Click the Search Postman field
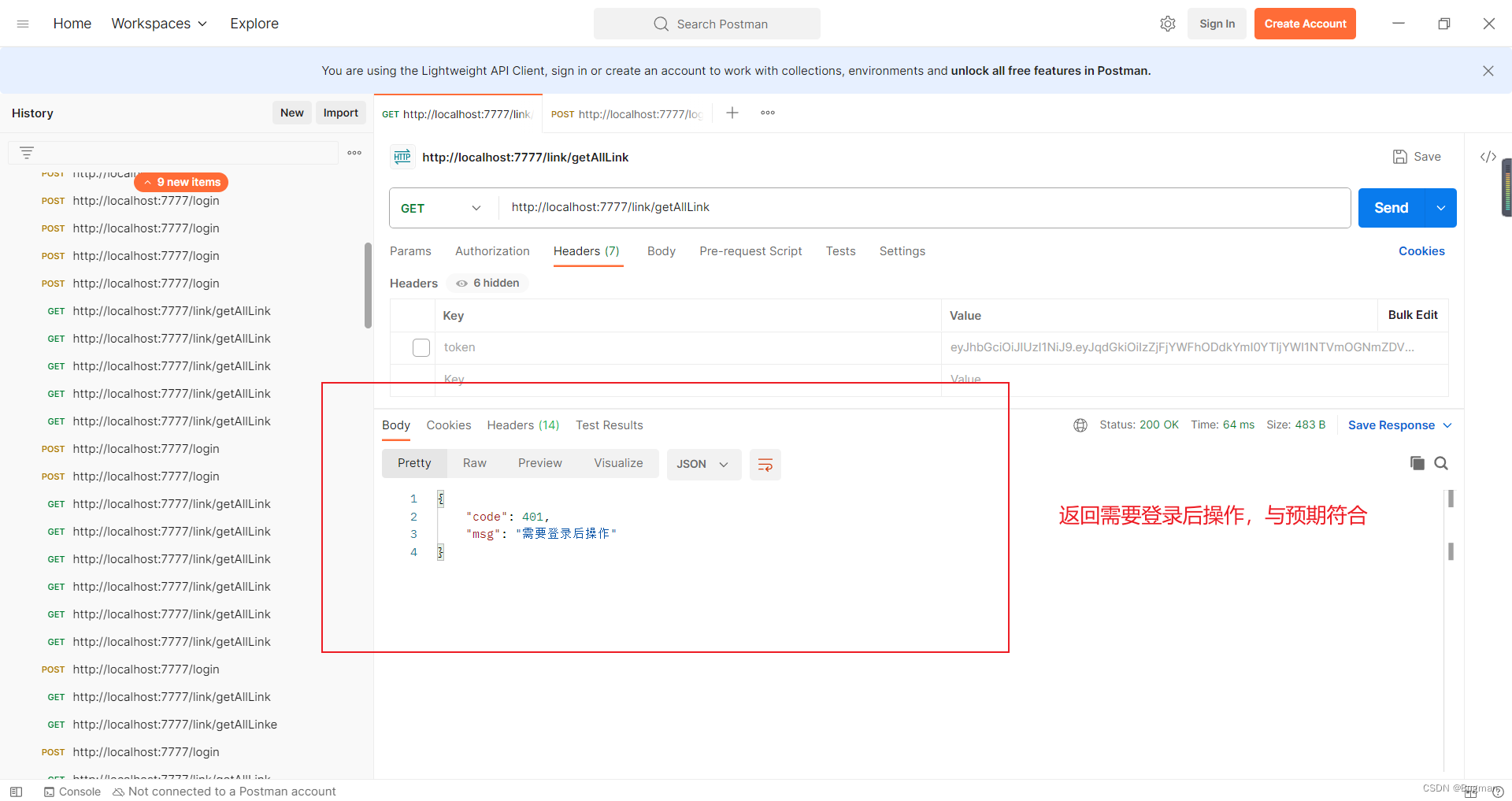This screenshot has width=1512, height=801. click(x=707, y=24)
